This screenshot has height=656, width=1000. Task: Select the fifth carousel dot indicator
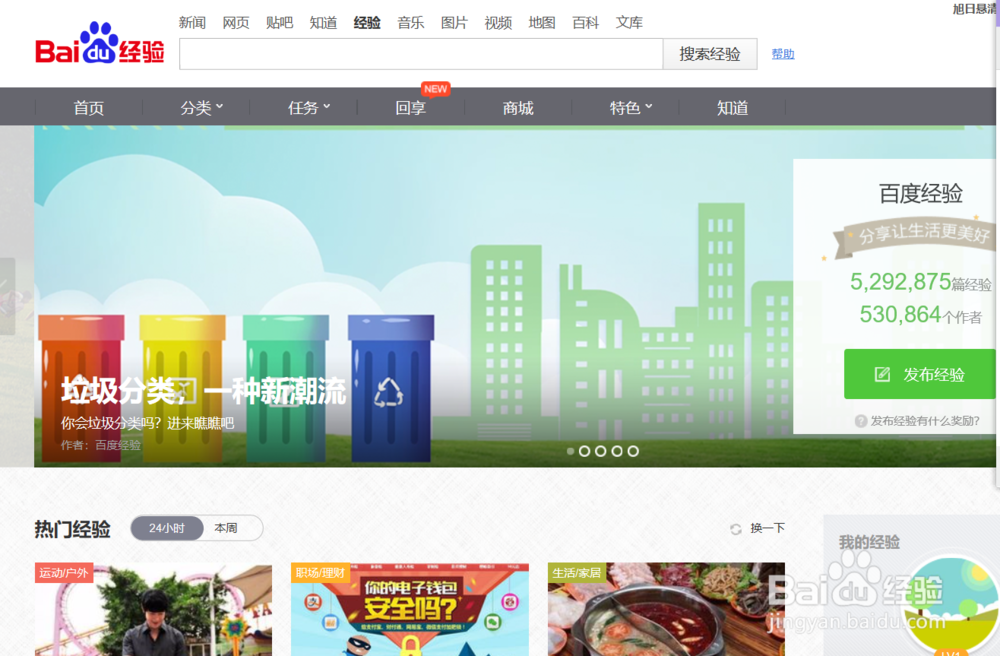[x=633, y=451]
